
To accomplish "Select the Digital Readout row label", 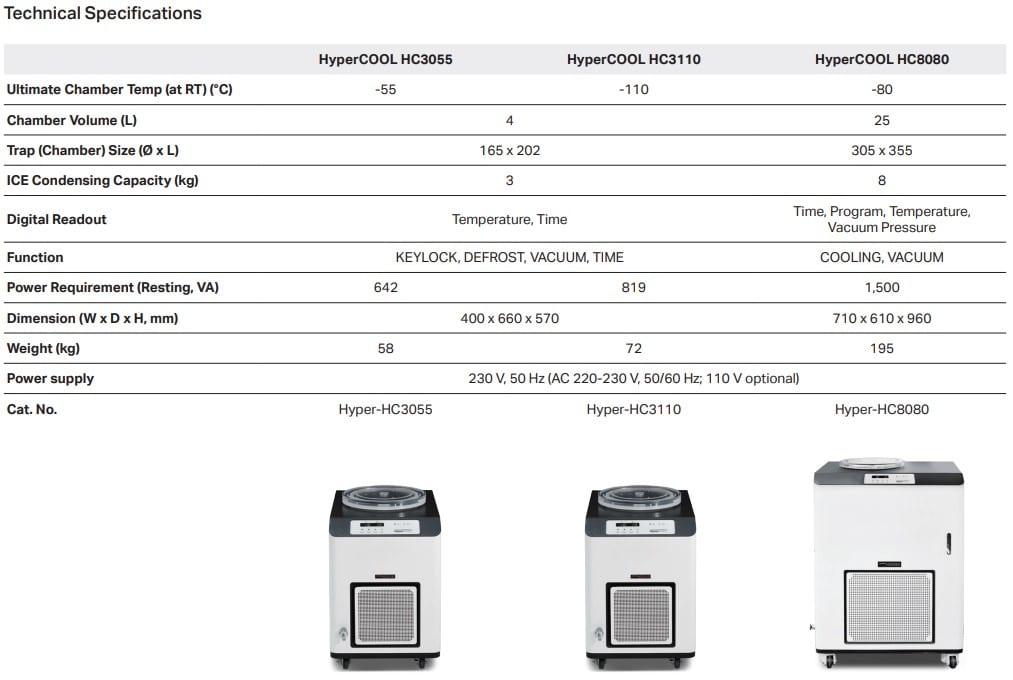I will click(x=56, y=219).
